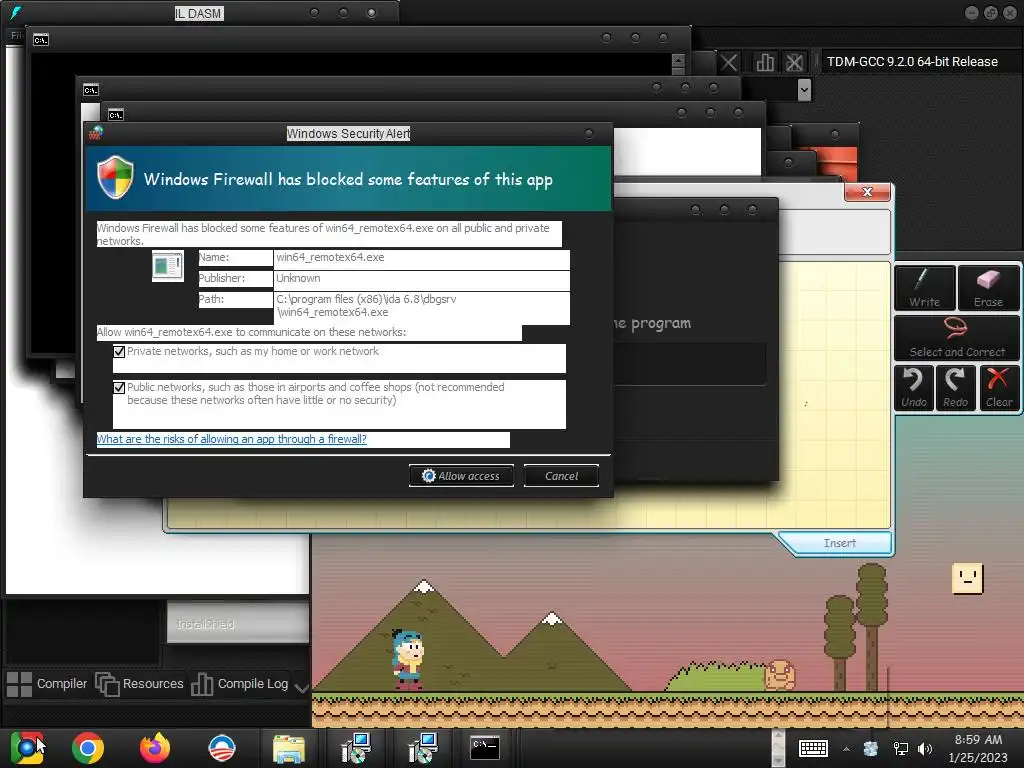Click the console scrollbar up arrow
Viewport: 1024px width, 768px height.
tap(679, 59)
